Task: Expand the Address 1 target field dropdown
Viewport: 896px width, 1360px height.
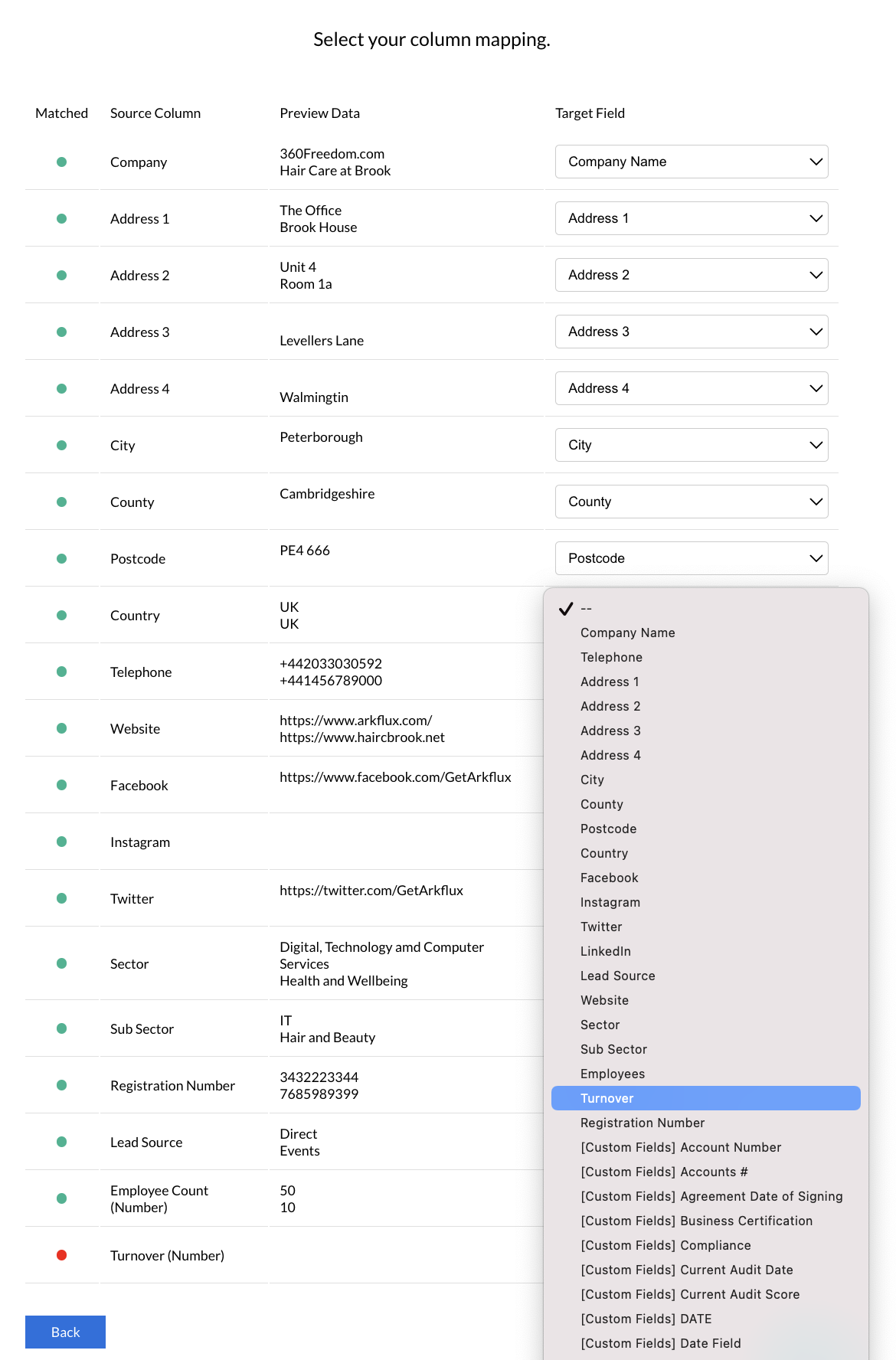Action: tap(691, 218)
